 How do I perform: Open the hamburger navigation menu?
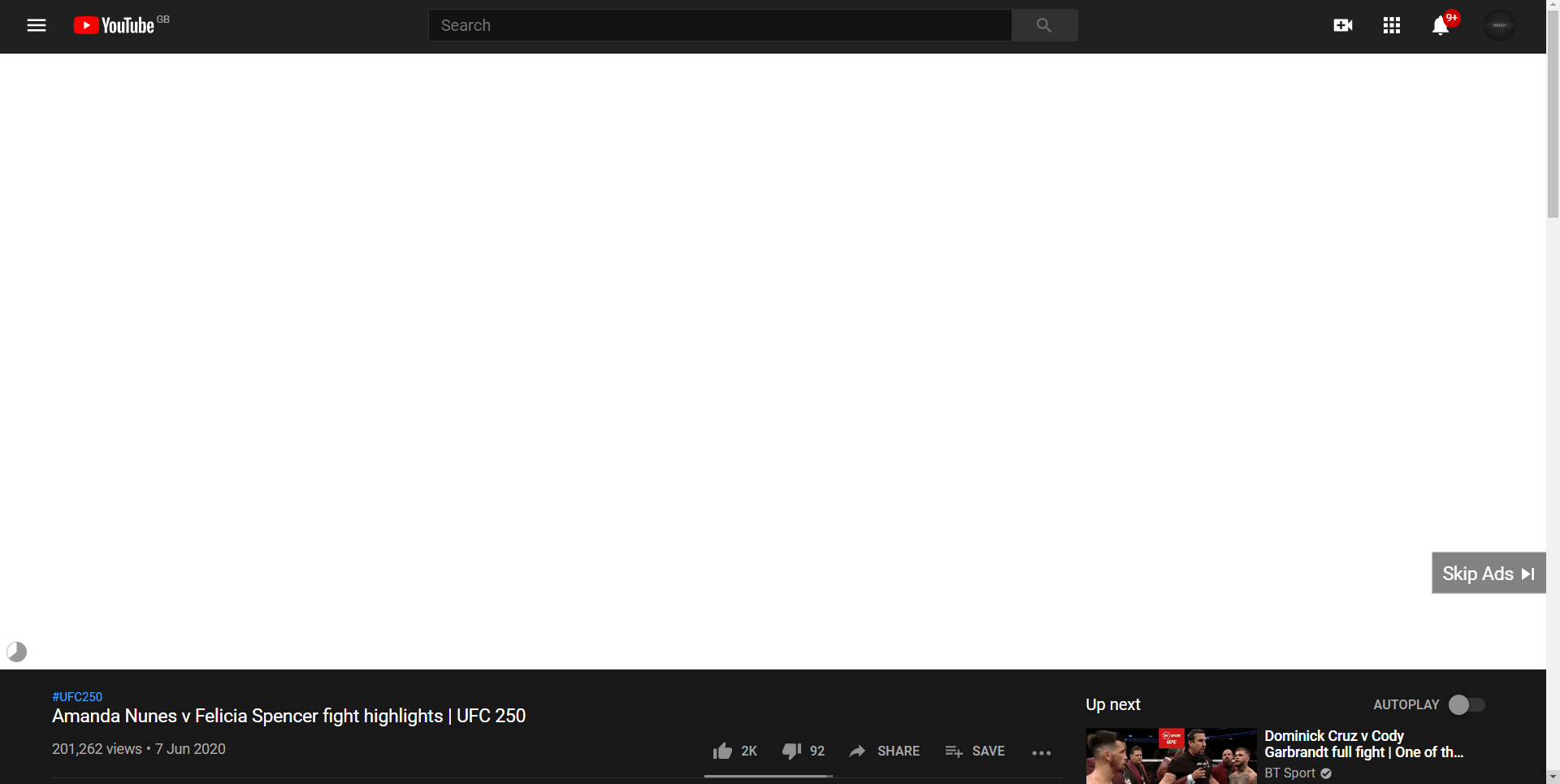click(37, 25)
